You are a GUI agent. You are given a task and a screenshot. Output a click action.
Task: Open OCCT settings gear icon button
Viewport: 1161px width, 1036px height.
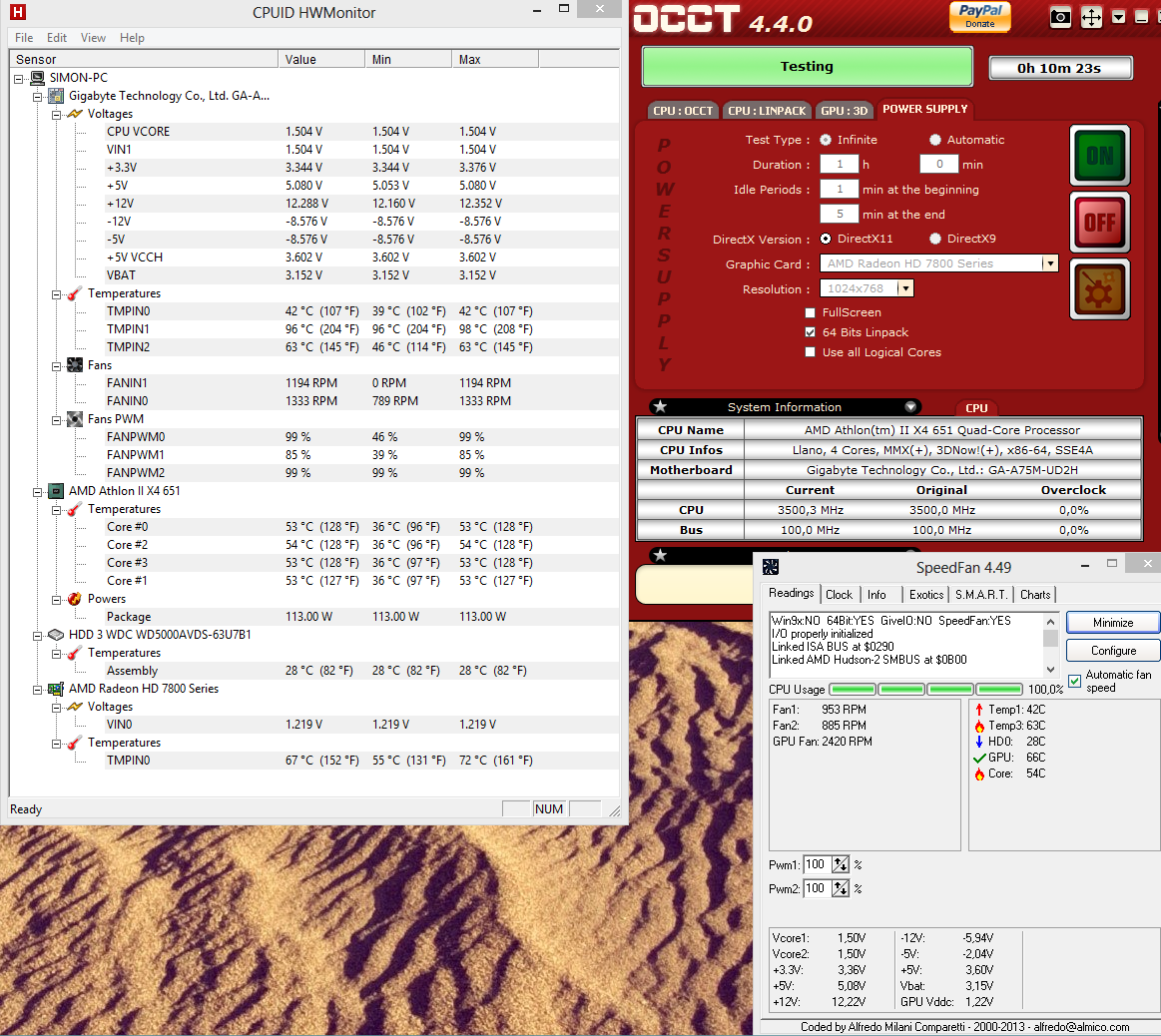[x=1099, y=289]
